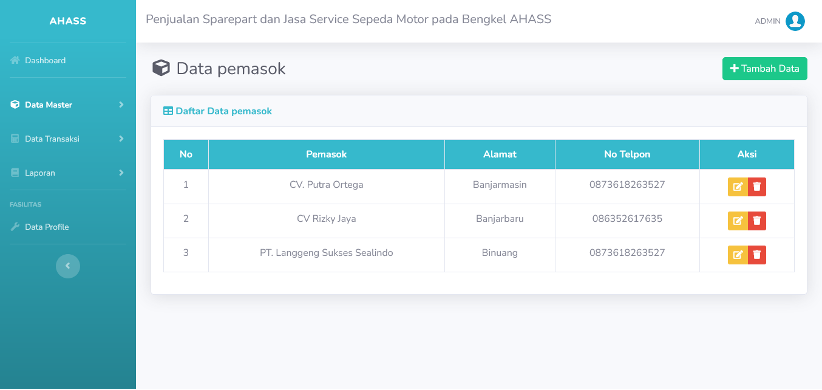822x390 pixels.
Task: Open the ADMIN user dropdown label
Action: click(x=767, y=21)
